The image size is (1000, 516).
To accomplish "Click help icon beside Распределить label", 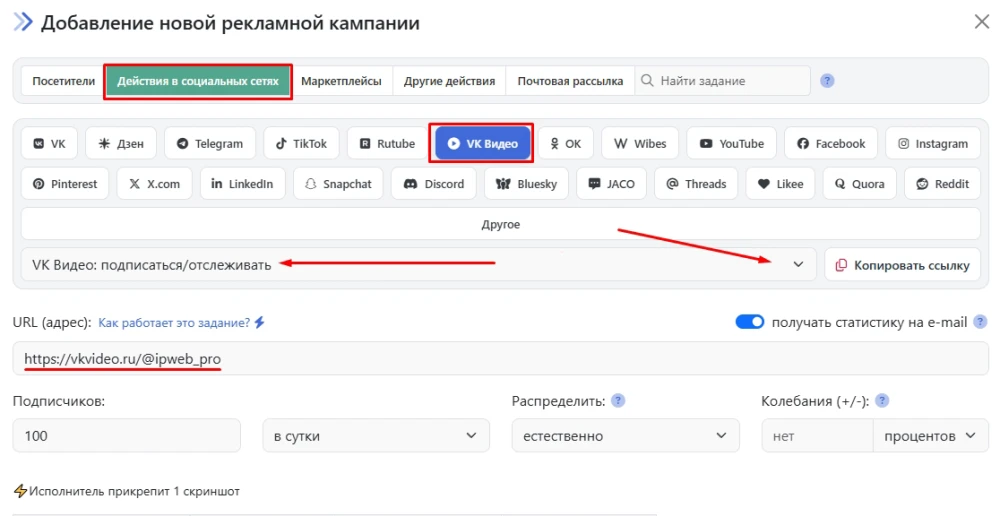I will [x=618, y=401].
